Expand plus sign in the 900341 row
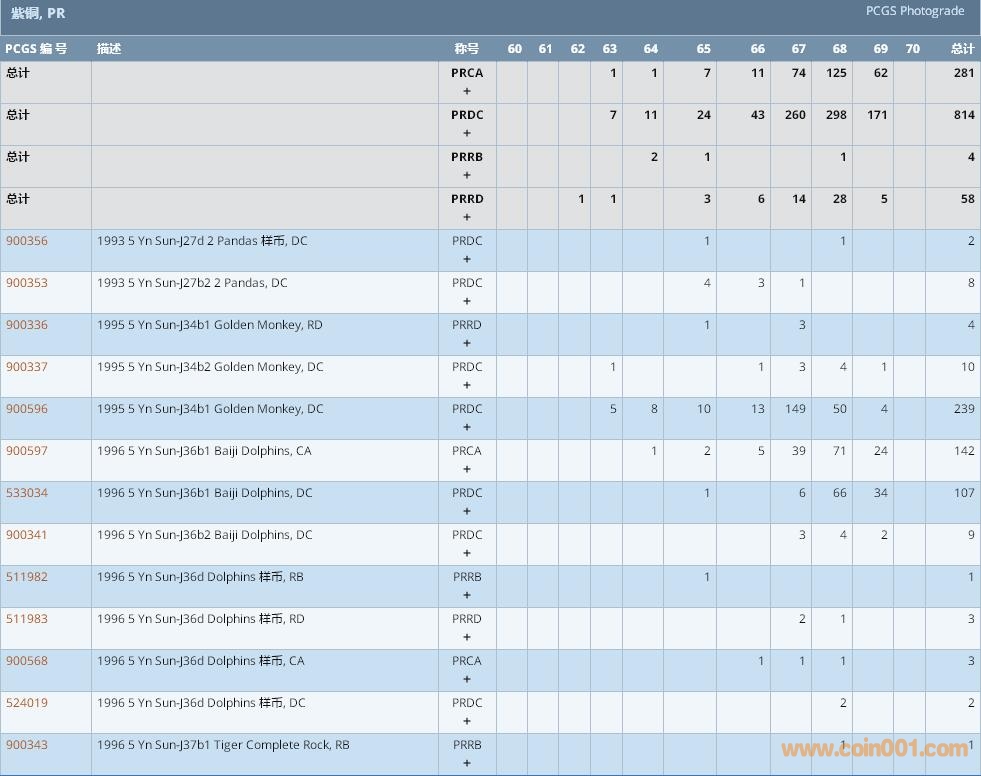This screenshot has height=776, width=981. (467, 553)
